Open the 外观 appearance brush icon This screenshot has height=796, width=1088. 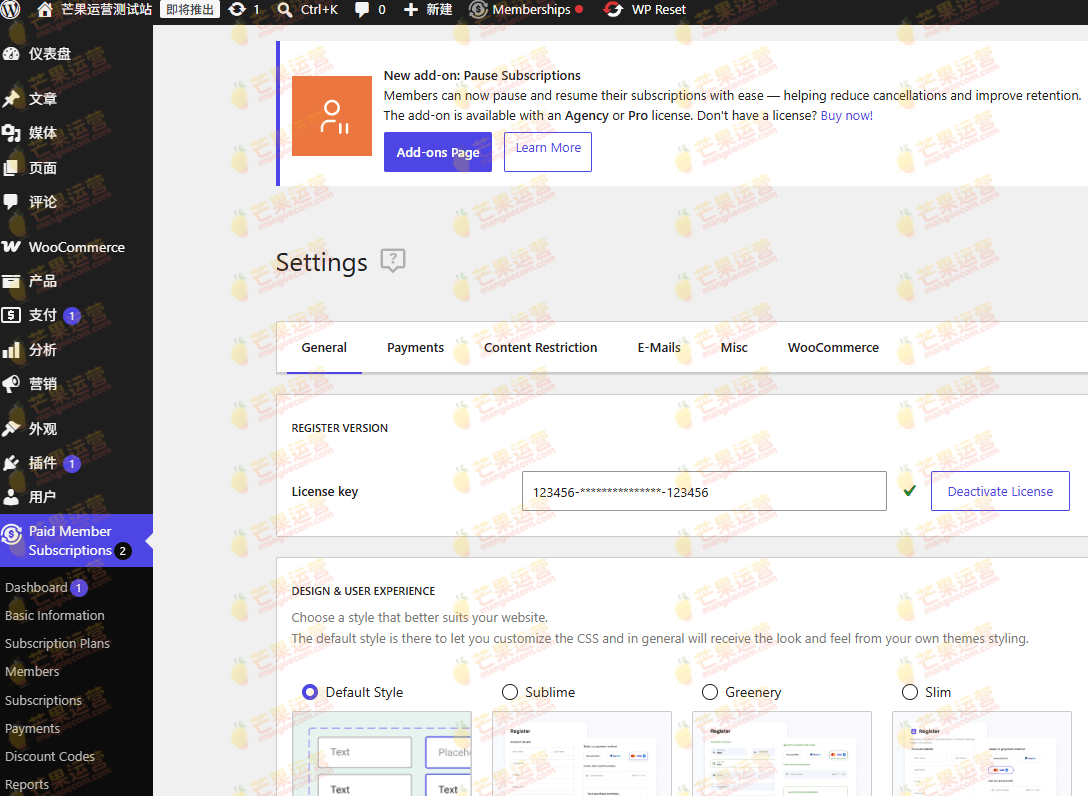coord(11,429)
